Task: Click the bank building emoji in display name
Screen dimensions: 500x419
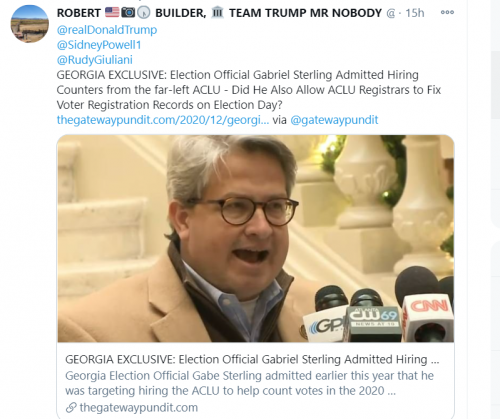Action: pyautogui.click(x=217, y=13)
